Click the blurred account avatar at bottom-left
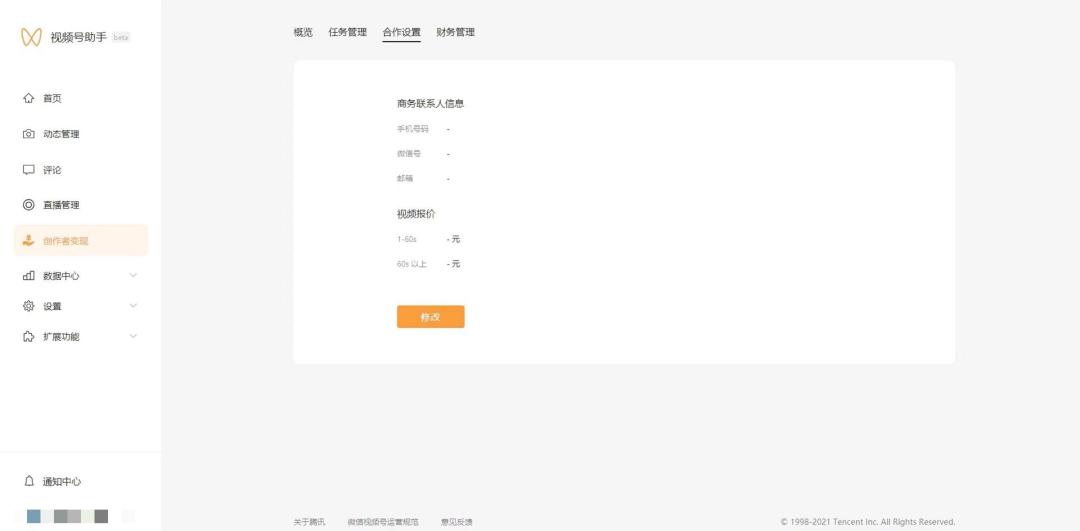This screenshot has height=531, width=1080. (x=67, y=516)
